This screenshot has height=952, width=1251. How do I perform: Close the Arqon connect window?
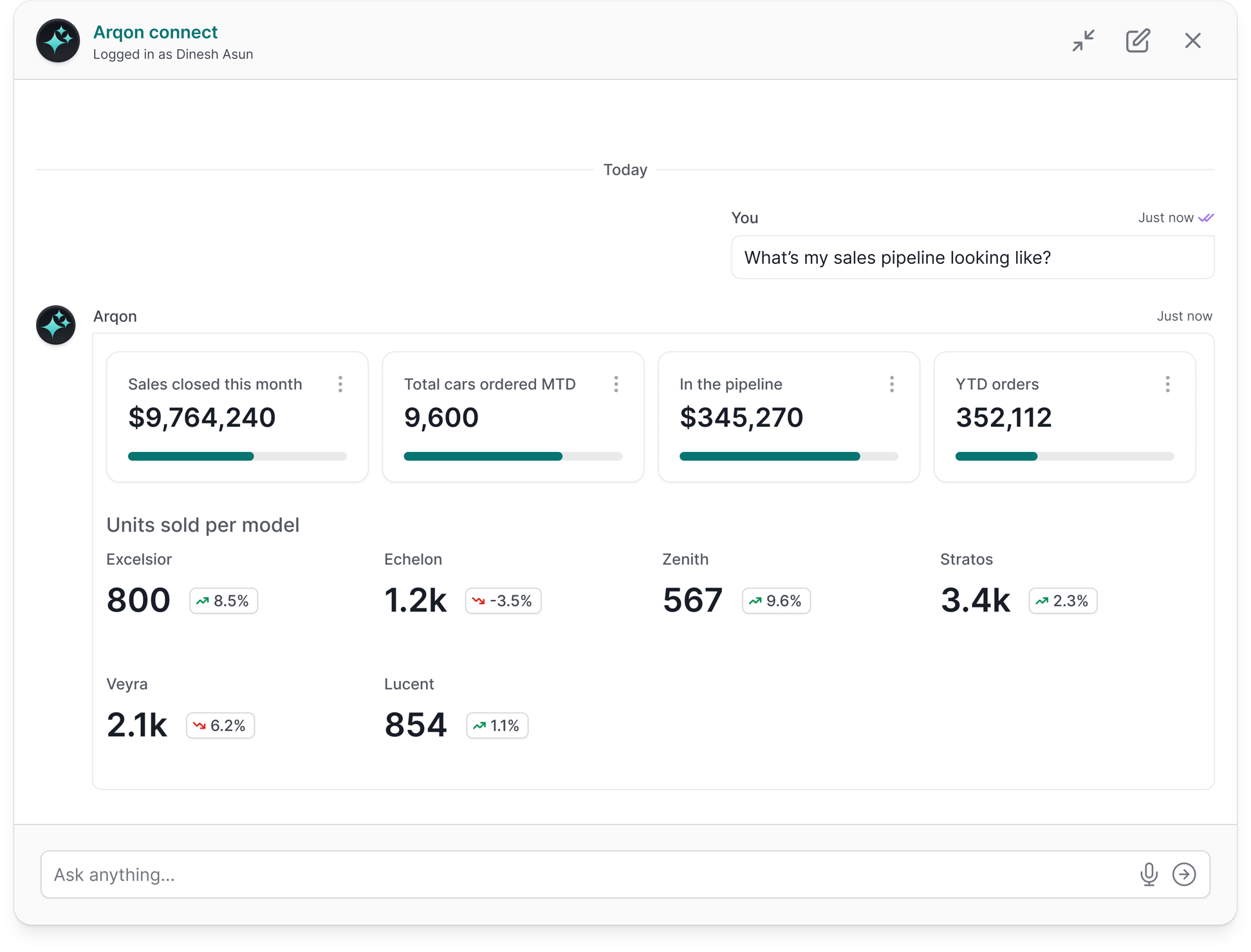point(1192,41)
